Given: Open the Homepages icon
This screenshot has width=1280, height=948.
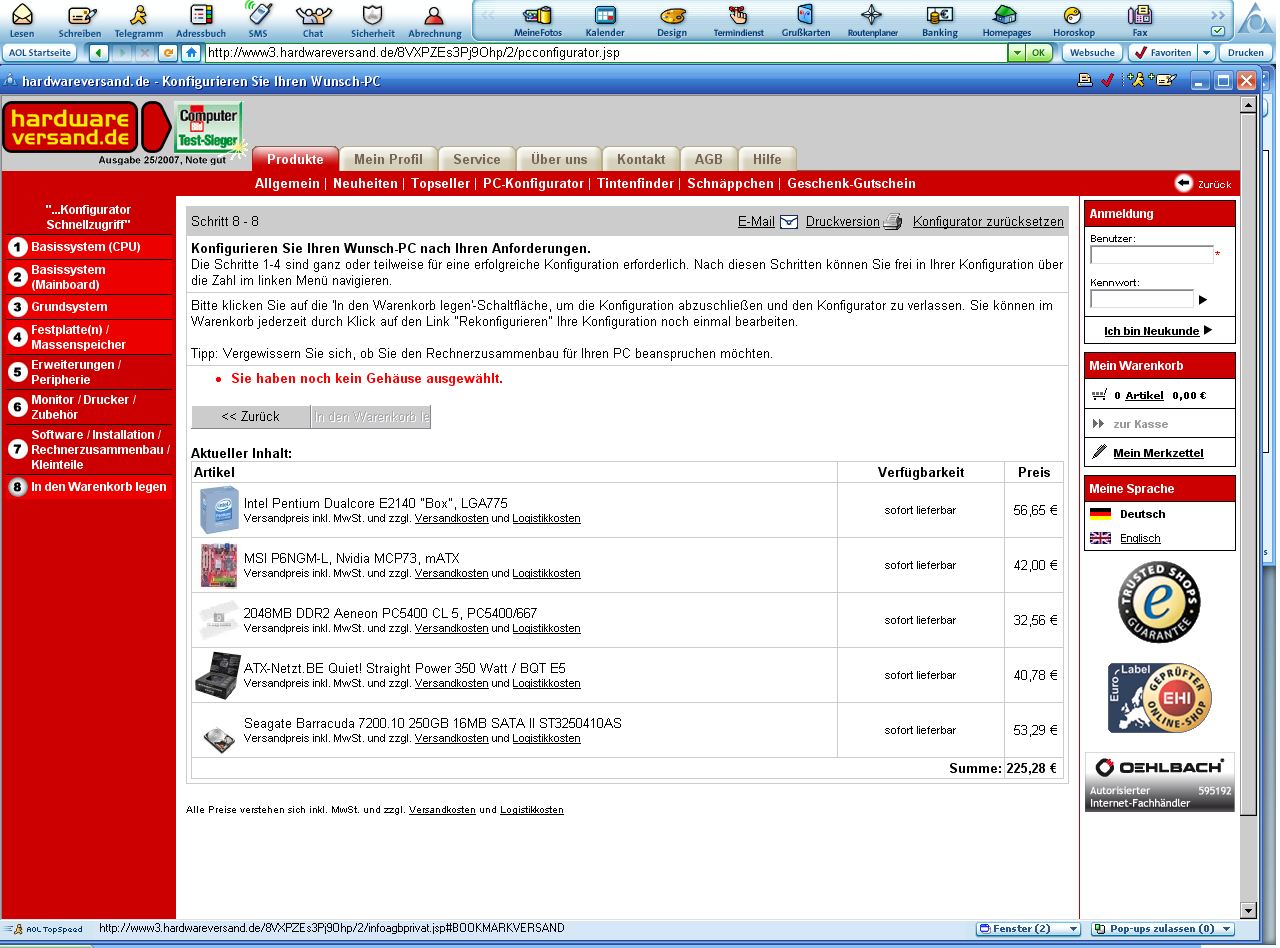Looking at the screenshot, I should pyautogui.click(x=1006, y=15).
